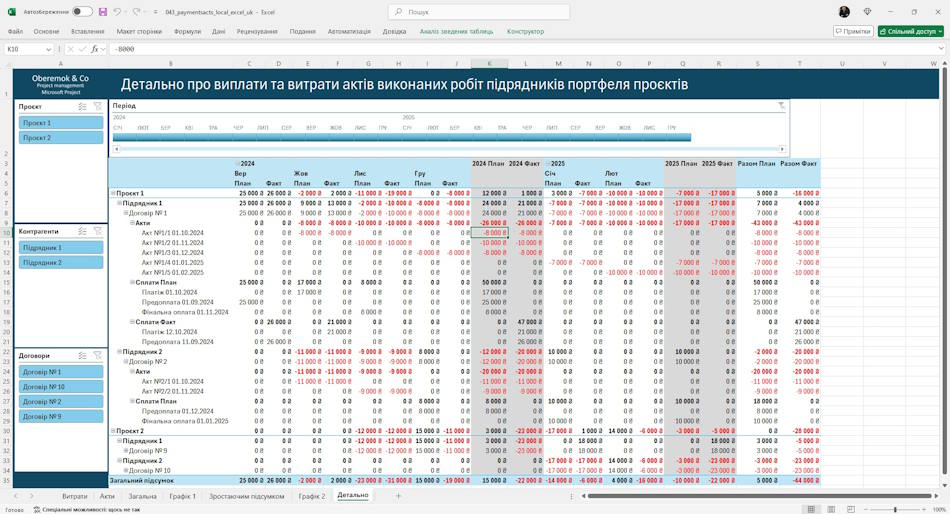The height and width of the screenshot is (514, 950).
Task: Toggle the Договір № 1 slicer item
Action: click(61, 372)
